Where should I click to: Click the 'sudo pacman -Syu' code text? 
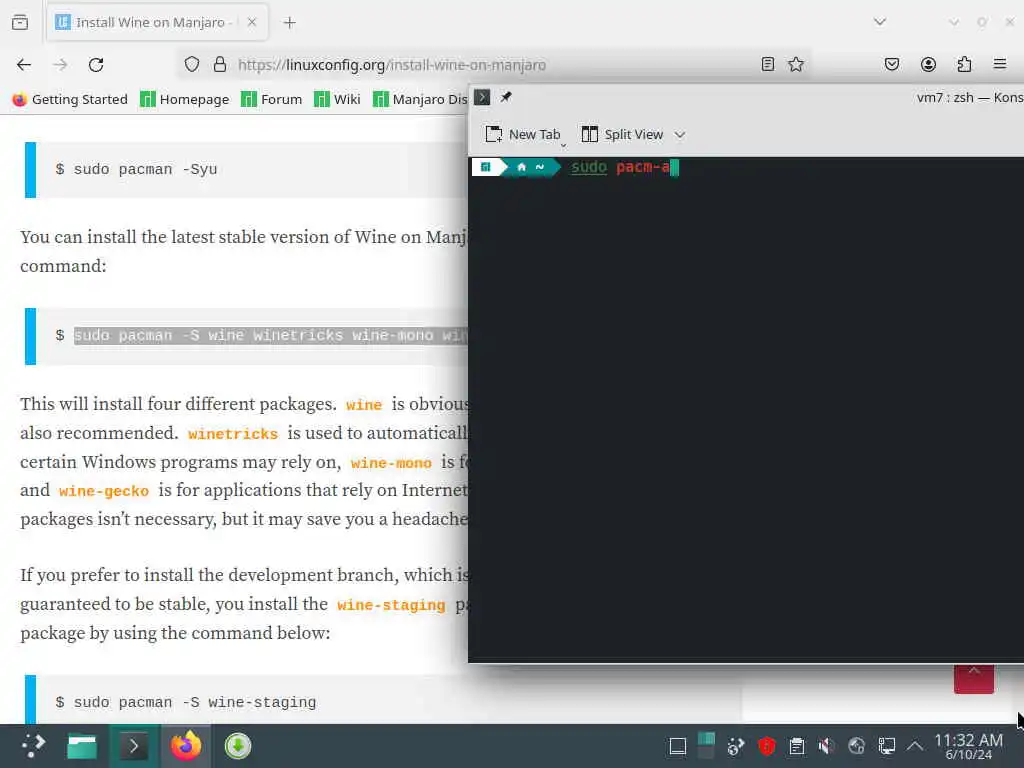pos(145,169)
